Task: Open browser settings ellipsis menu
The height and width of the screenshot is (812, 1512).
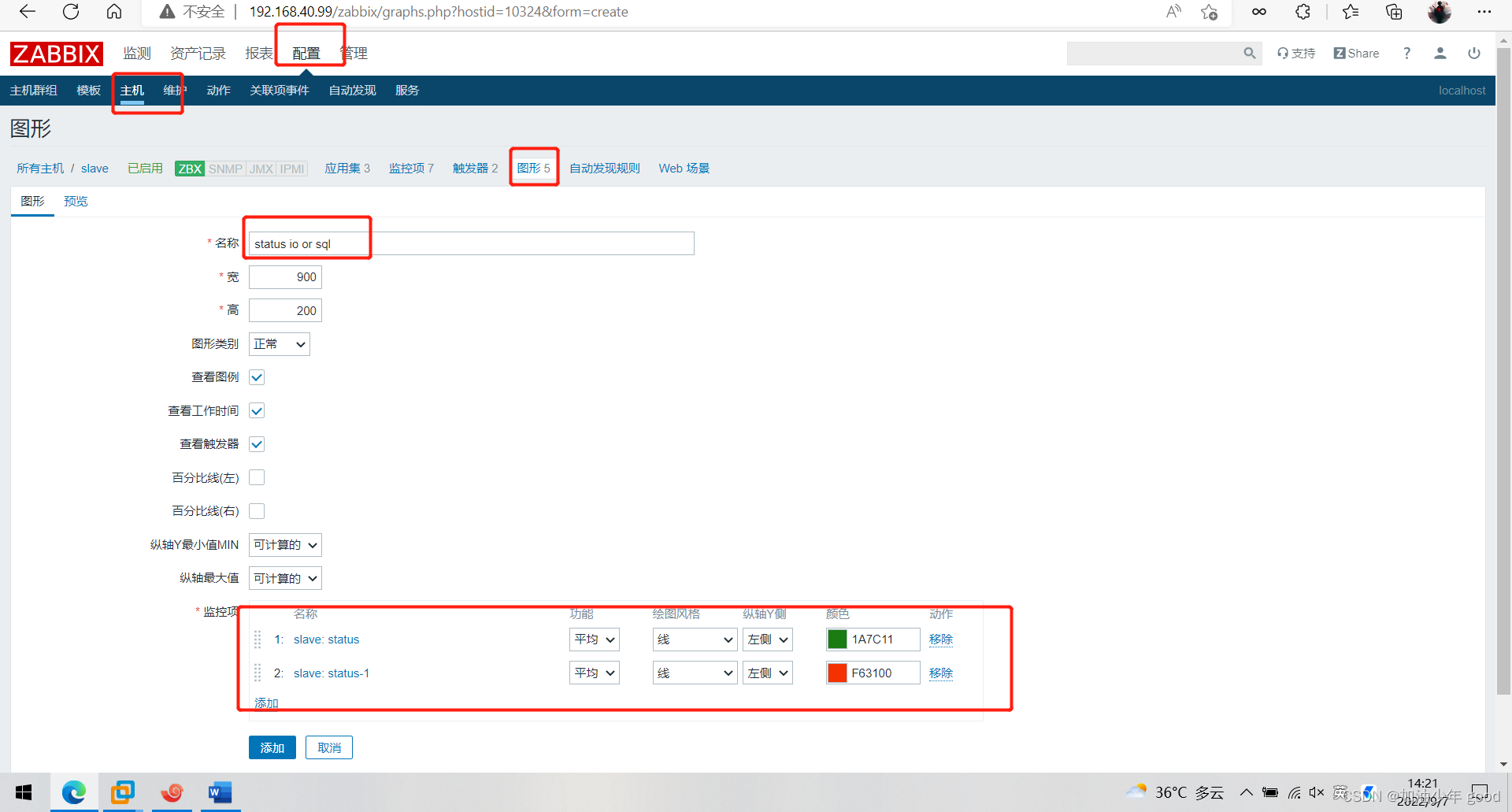Action: click(1484, 11)
